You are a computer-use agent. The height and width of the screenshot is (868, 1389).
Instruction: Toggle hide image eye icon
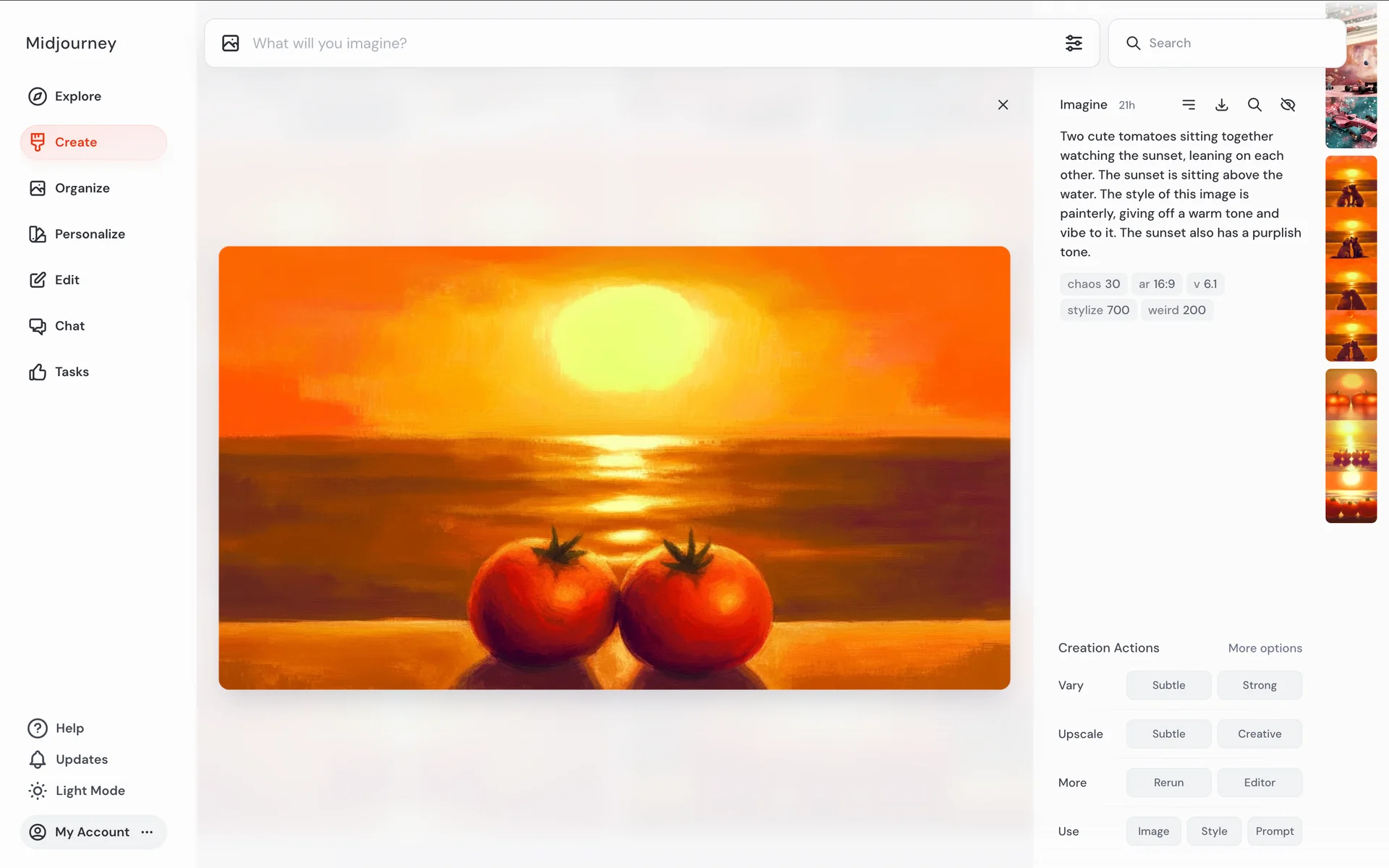(x=1288, y=105)
